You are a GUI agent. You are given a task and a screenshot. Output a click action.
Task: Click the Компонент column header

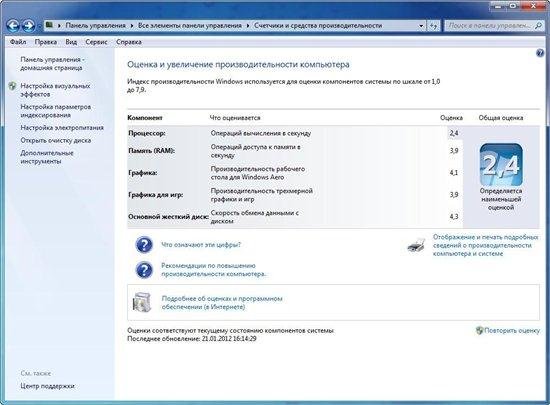(x=145, y=118)
